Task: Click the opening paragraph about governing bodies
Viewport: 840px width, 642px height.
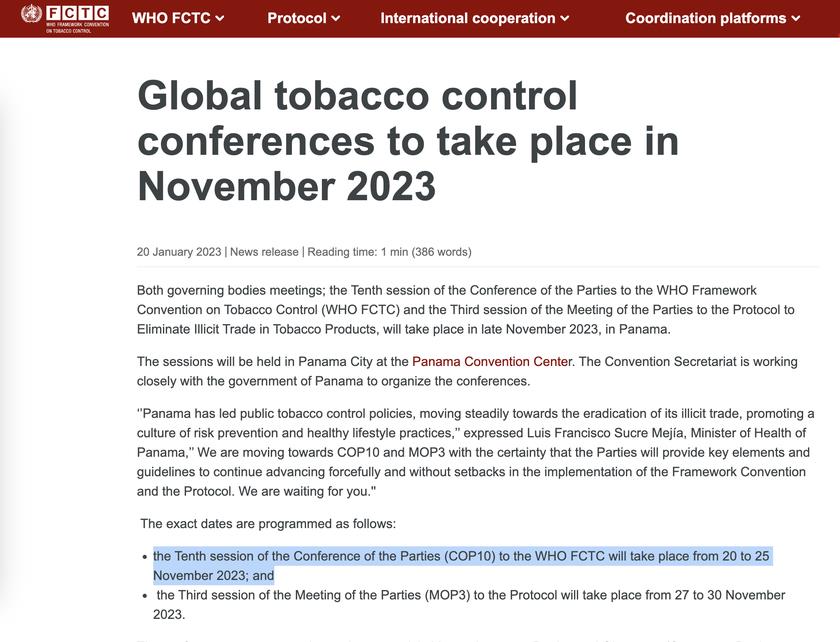Action: pyautogui.click(x=465, y=309)
